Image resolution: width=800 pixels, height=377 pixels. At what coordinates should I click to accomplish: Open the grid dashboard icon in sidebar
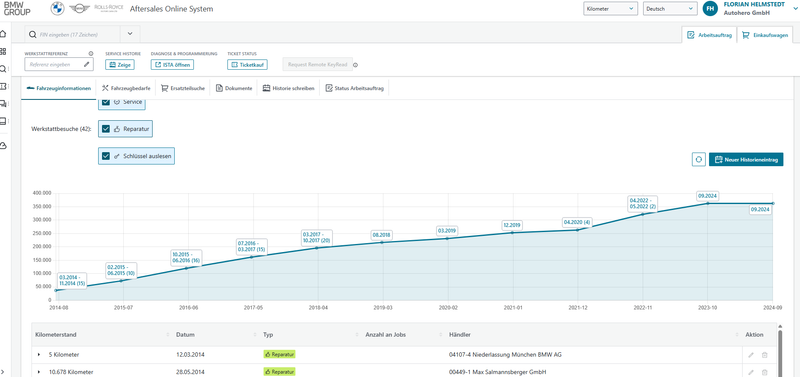pyautogui.click(x=3, y=52)
